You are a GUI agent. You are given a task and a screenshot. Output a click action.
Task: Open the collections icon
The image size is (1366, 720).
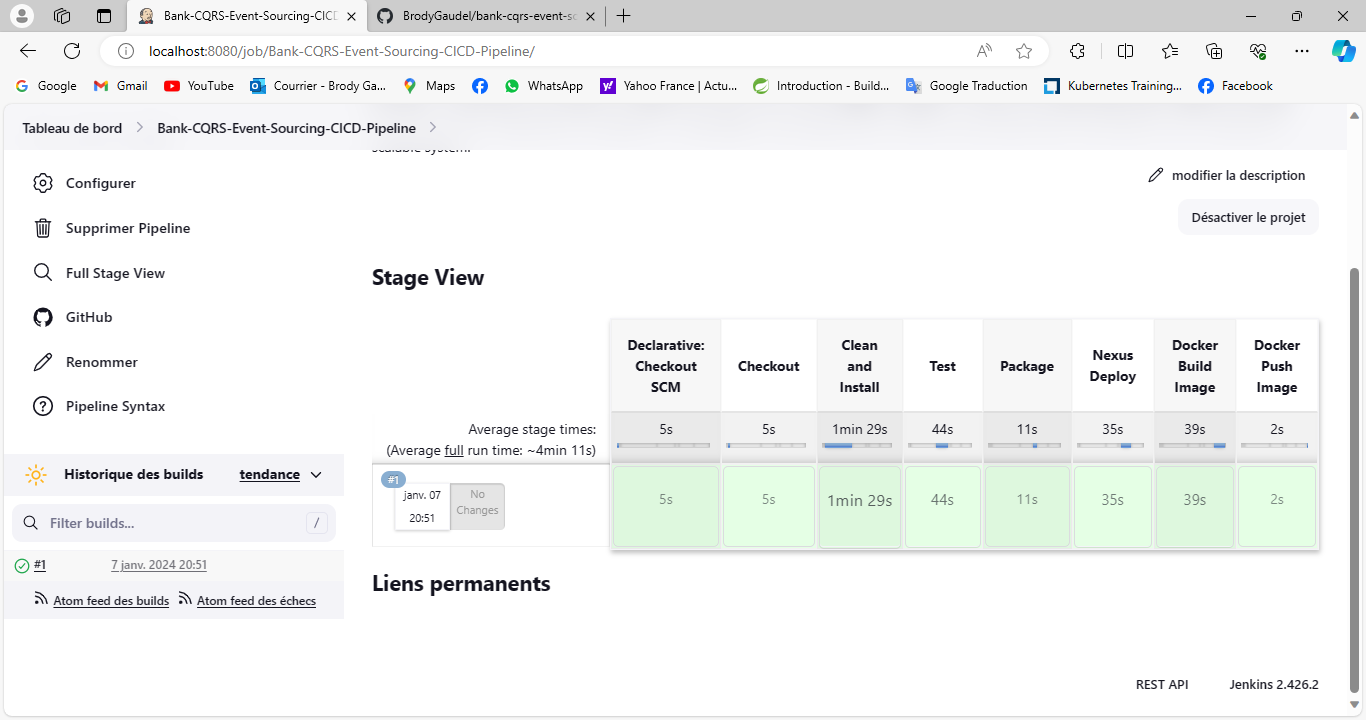1215,51
